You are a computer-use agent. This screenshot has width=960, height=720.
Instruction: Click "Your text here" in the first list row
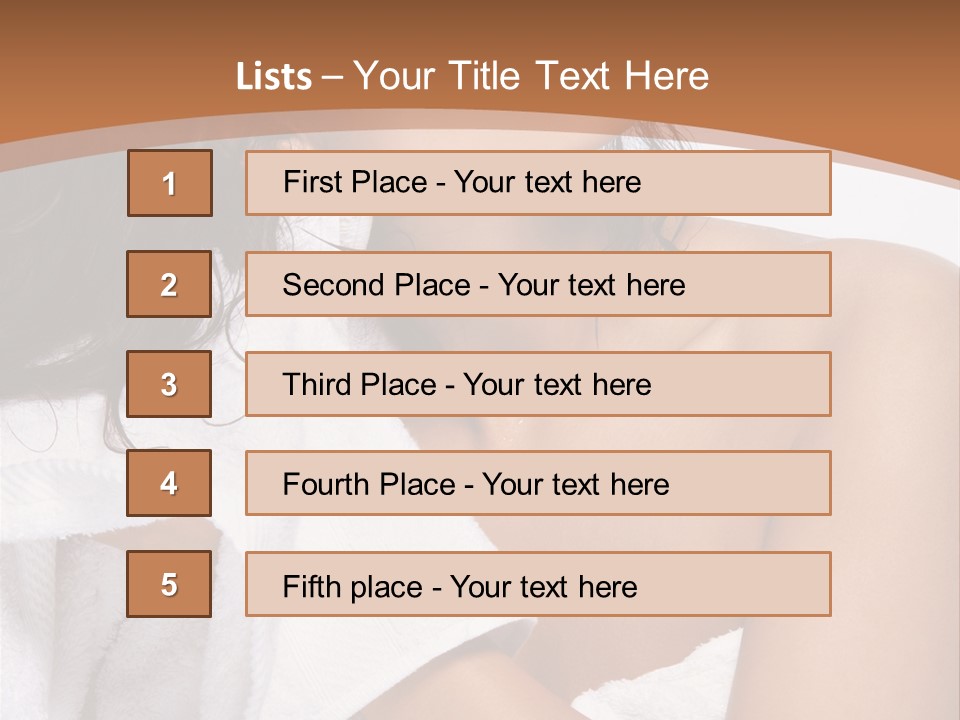[x=547, y=182]
